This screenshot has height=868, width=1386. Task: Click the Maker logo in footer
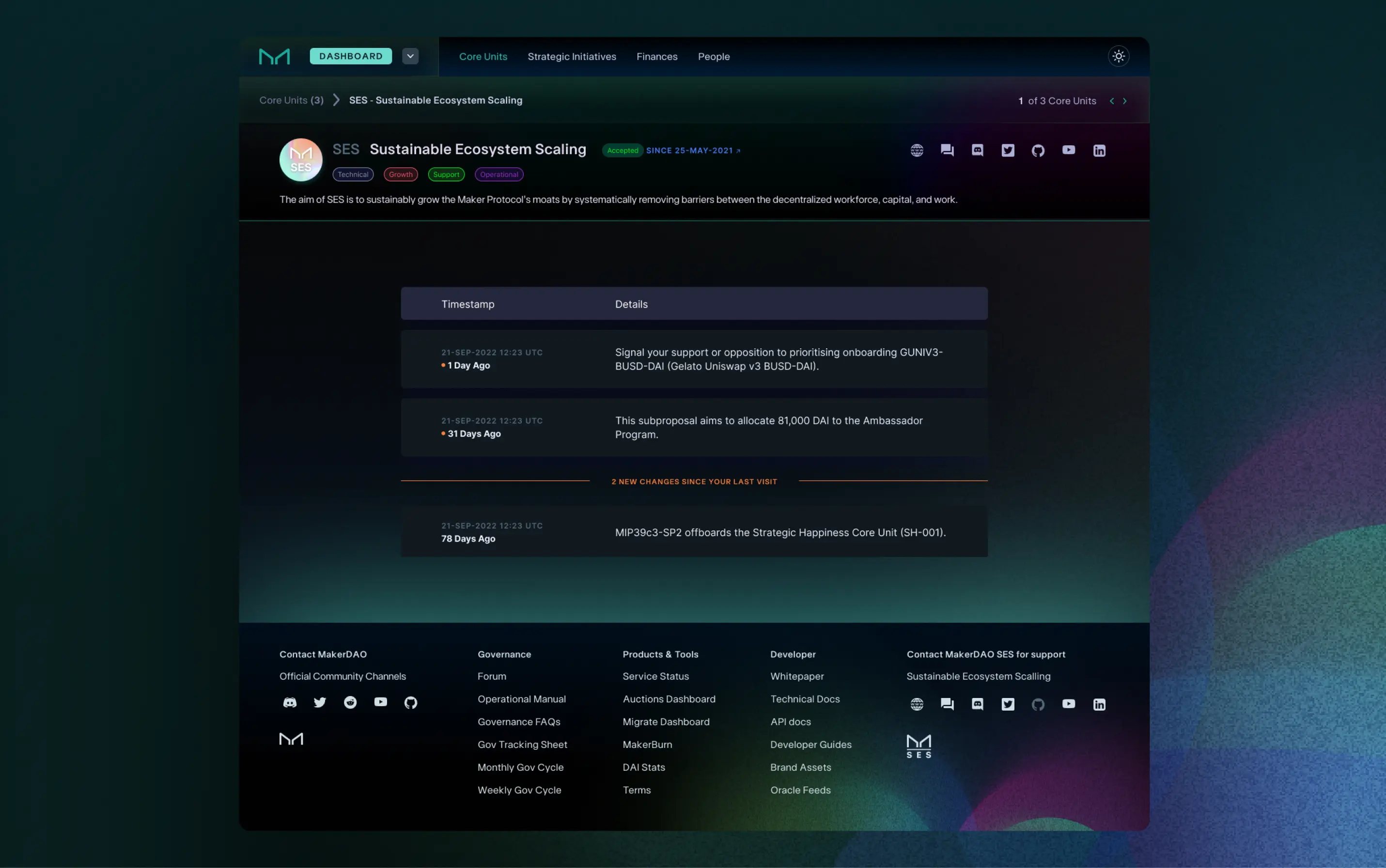coord(291,739)
